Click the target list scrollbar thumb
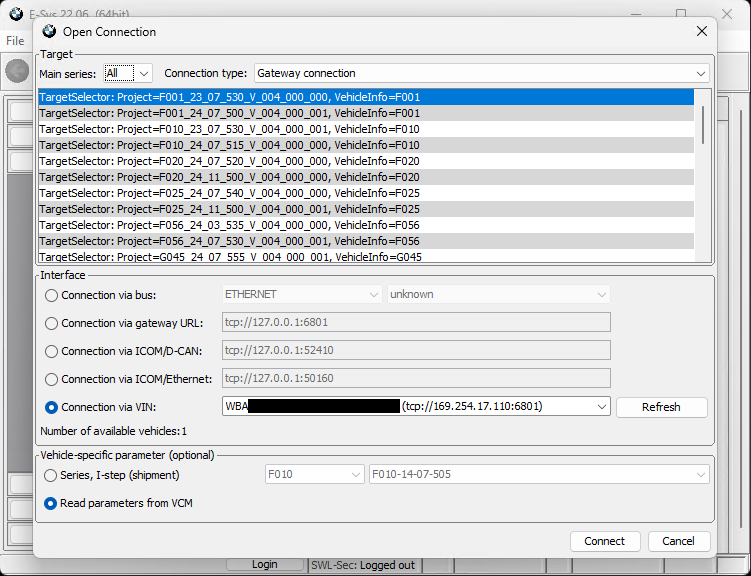 (x=703, y=125)
